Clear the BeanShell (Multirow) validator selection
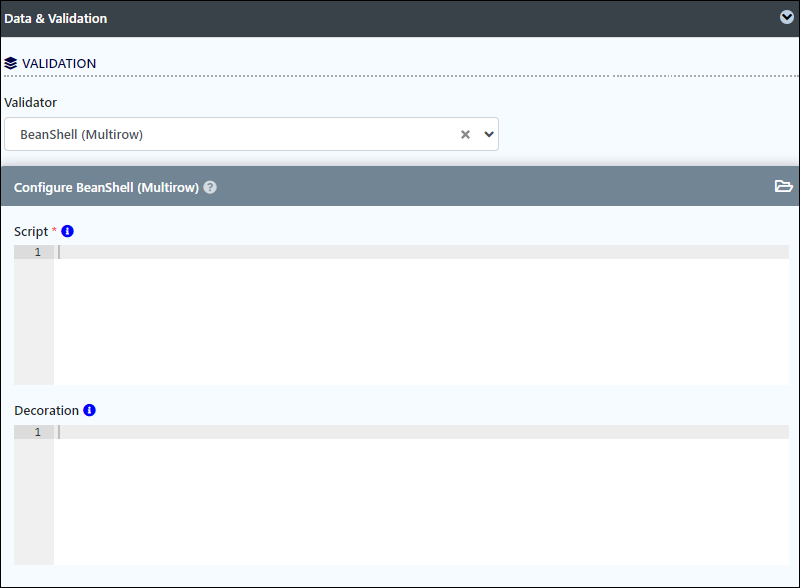 (465, 134)
